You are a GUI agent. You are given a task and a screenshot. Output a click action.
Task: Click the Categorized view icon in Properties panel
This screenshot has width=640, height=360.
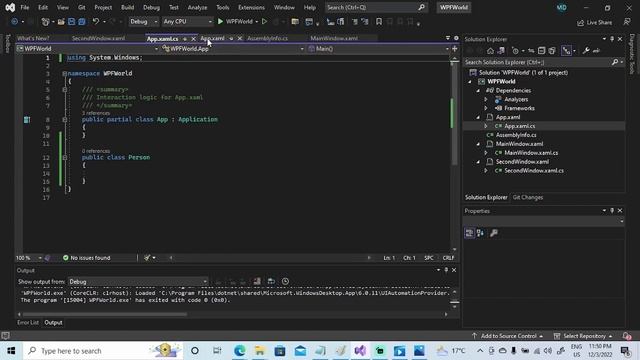[469, 233]
